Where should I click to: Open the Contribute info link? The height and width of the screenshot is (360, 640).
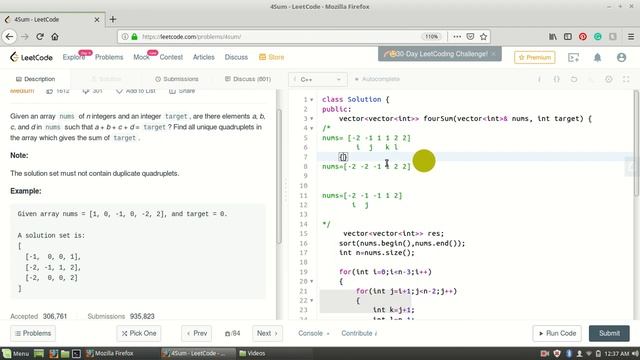(x=359, y=333)
